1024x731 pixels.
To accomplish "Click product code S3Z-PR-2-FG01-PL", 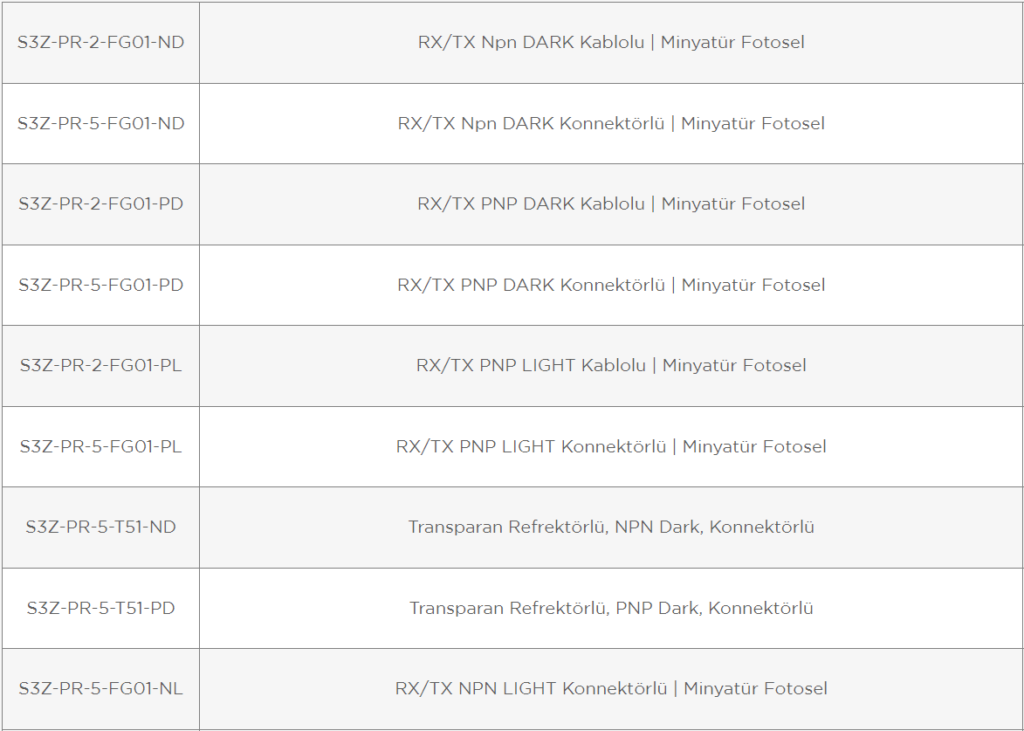I will tap(101, 365).
